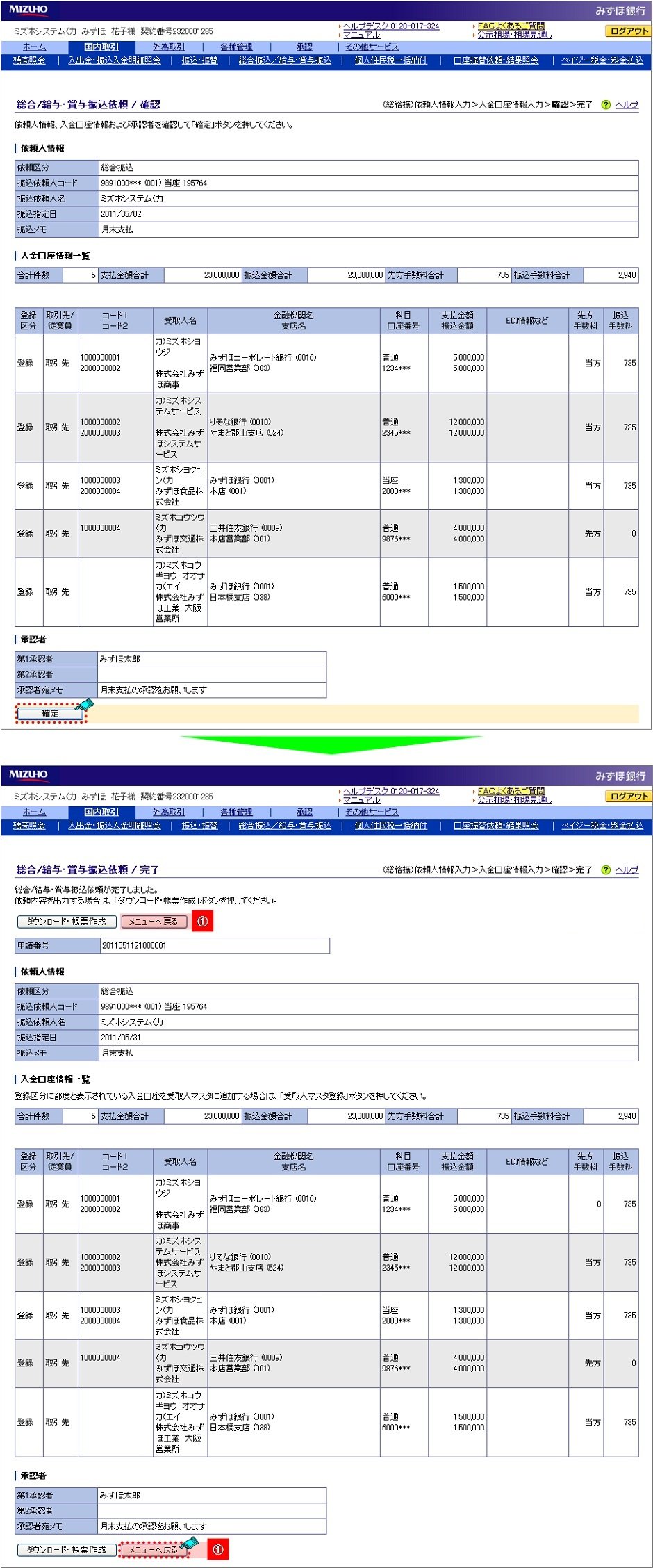Open 各種管理 tab on the 完了 screen
The image size is (653, 1568).
coord(236,812)
